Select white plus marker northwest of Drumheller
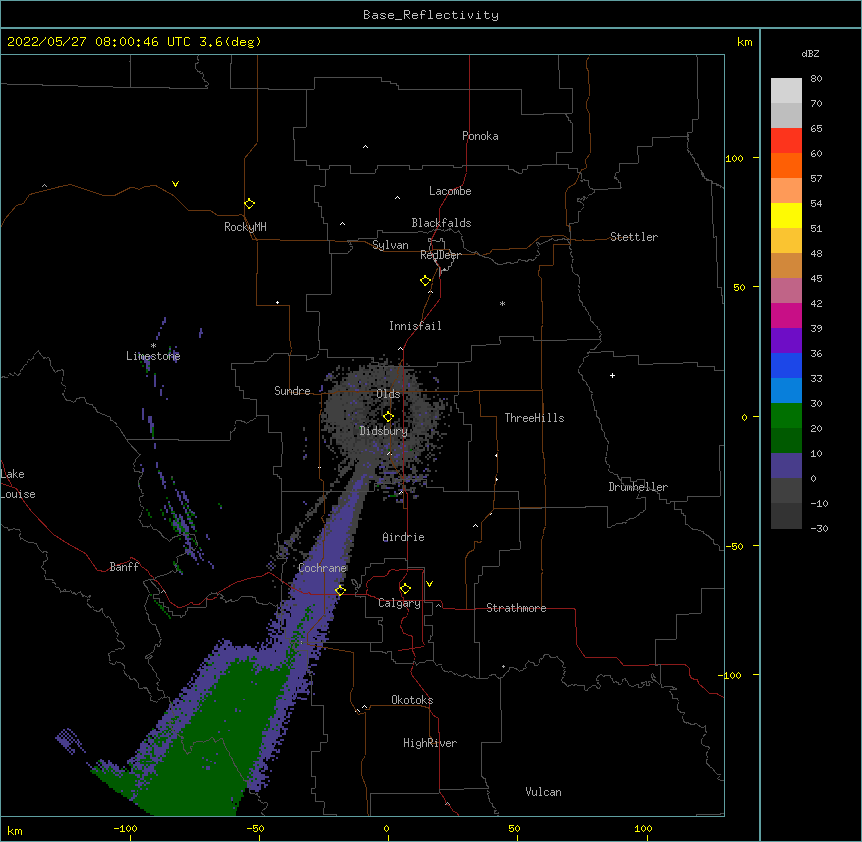This screenshot has height=842, width=862. 612,375
